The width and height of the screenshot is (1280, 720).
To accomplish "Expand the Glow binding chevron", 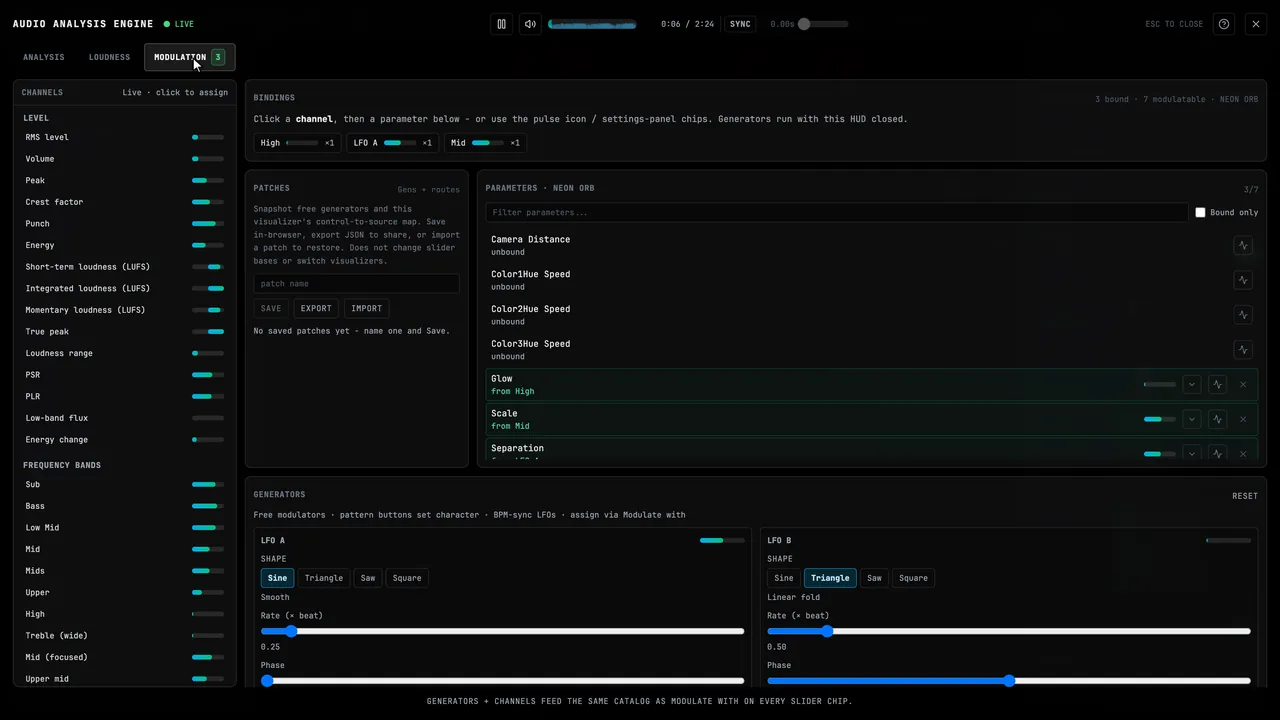I will (1191, 384).
